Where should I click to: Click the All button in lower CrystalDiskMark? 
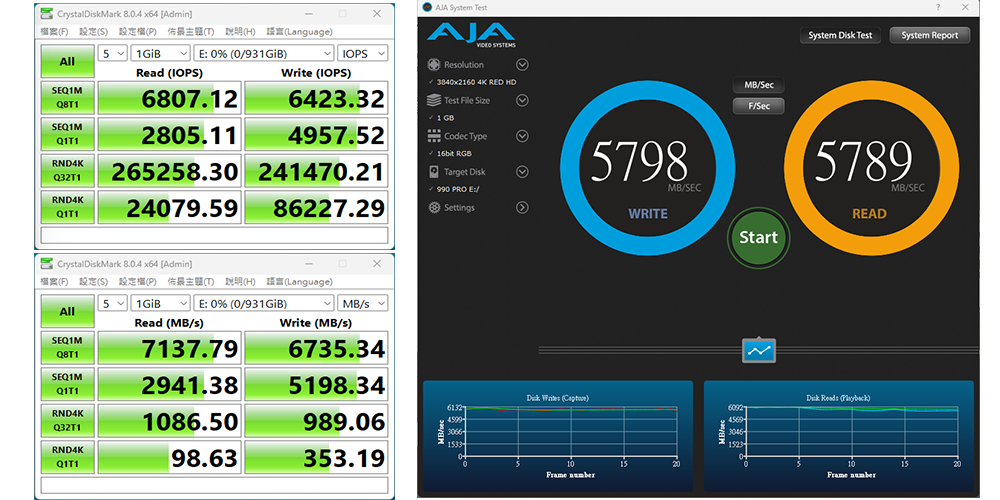(67, 311)
